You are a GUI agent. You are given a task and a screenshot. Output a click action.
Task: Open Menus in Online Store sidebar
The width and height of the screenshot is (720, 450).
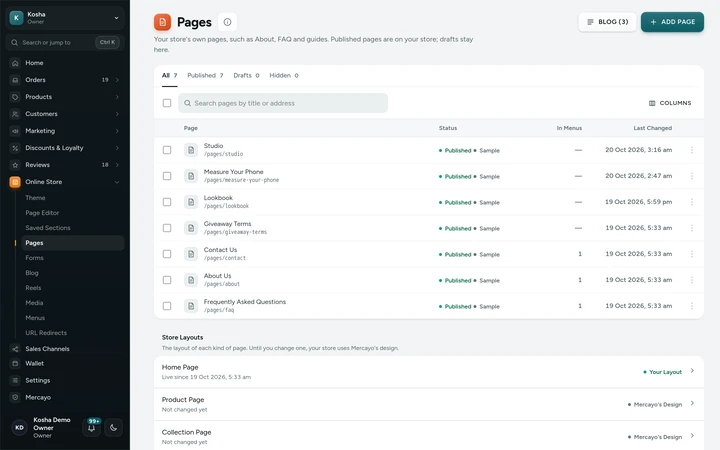[35, 318]
